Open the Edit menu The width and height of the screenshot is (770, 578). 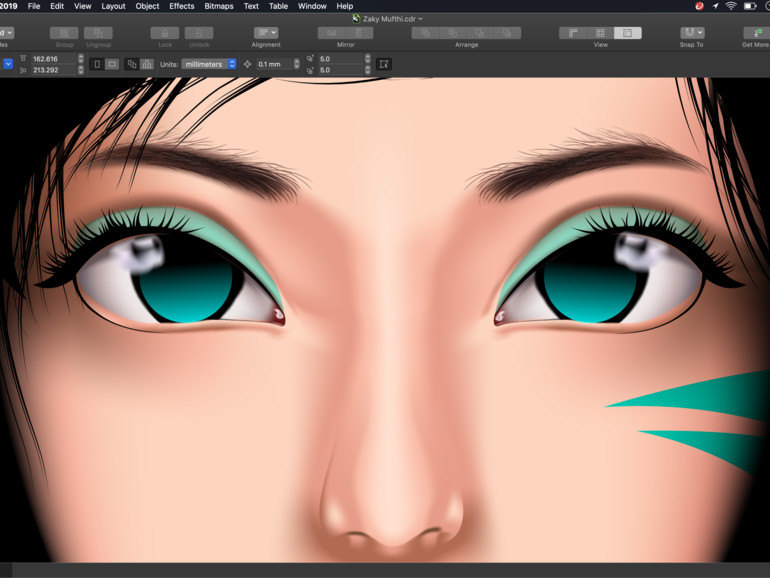coord(57,6)
